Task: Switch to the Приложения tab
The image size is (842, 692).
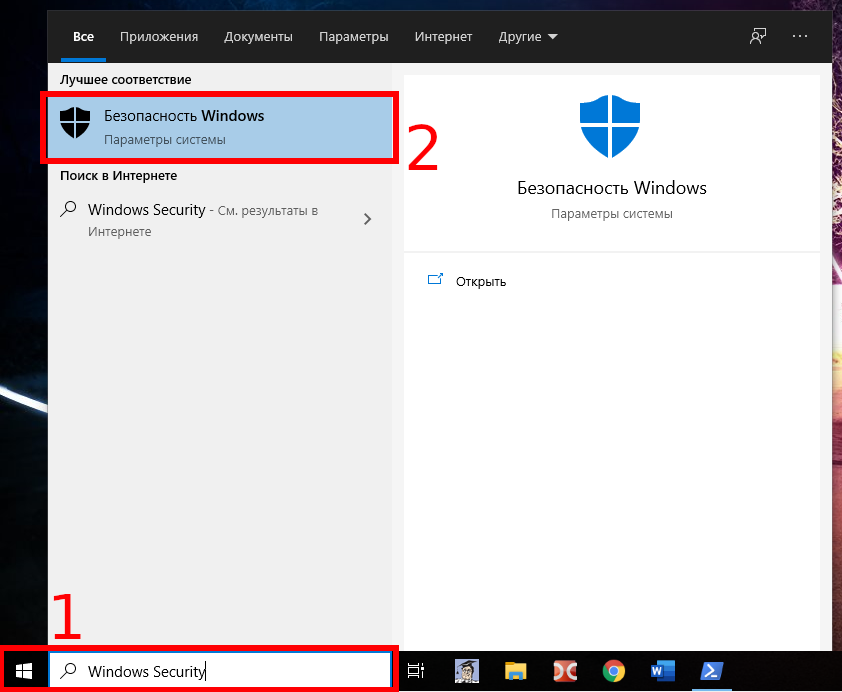Action: (159, 37)
